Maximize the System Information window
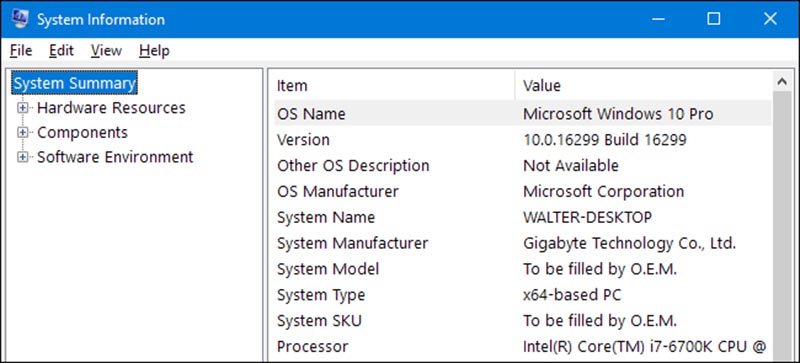 pyautogui.click(x=714, y=19)
